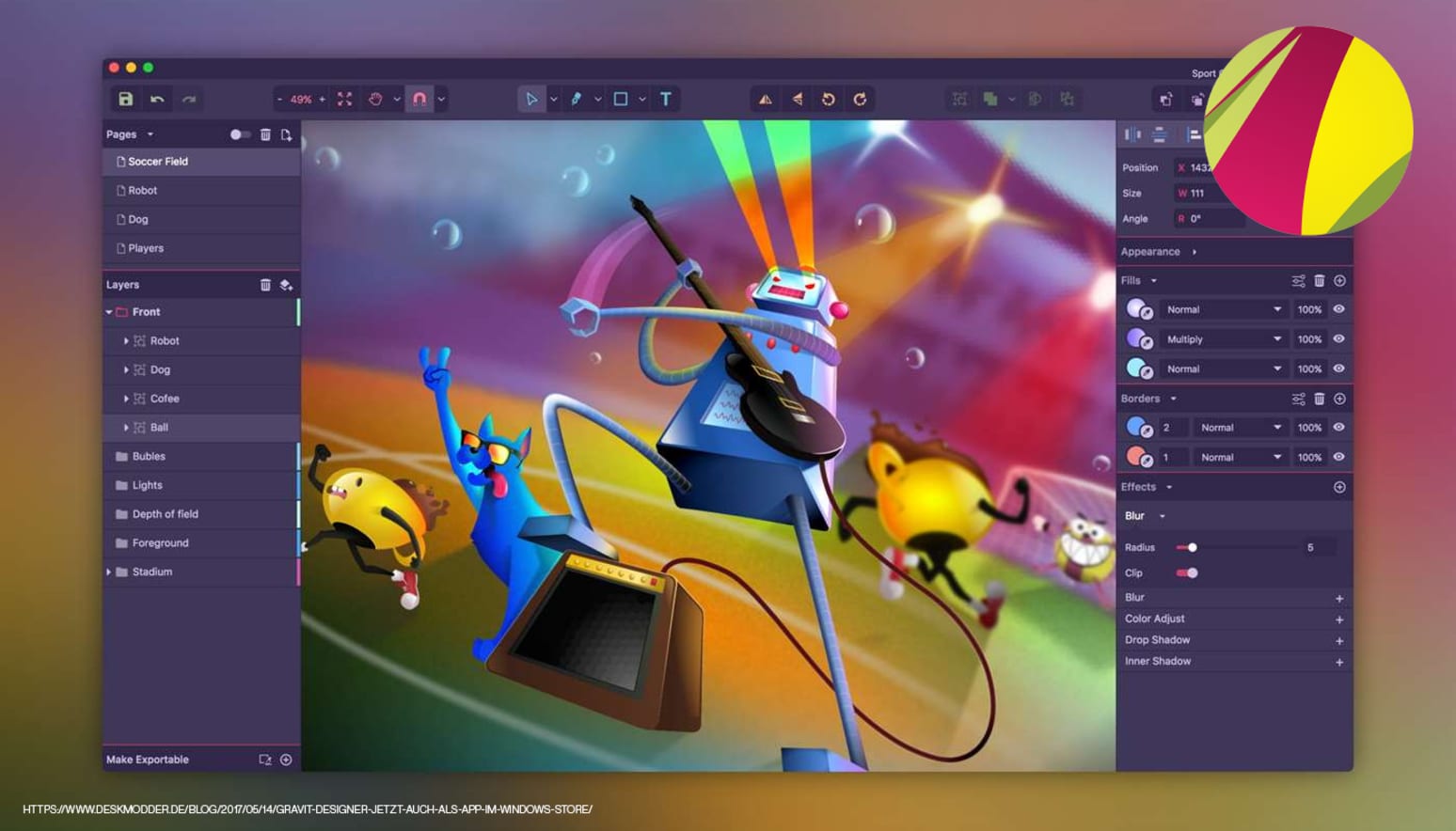This screenshot has height=831, width=1456.
Task: Open the Soccer Field page
Action: [x=158, y=161]
